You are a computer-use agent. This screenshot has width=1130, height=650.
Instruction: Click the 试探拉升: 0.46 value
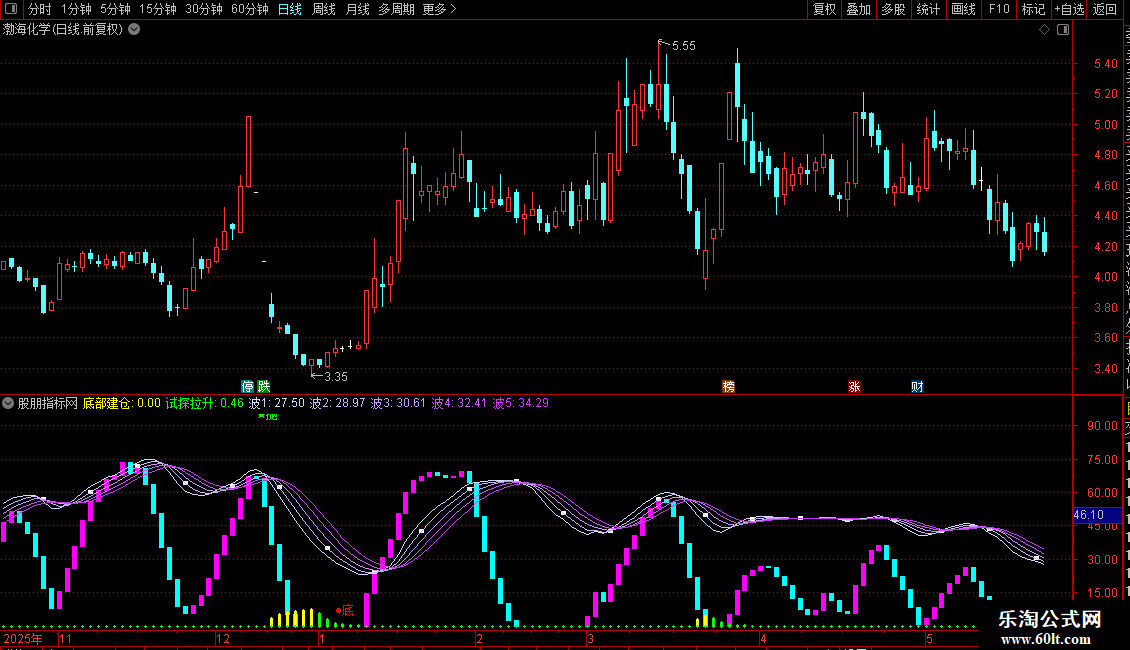point(205,404)
